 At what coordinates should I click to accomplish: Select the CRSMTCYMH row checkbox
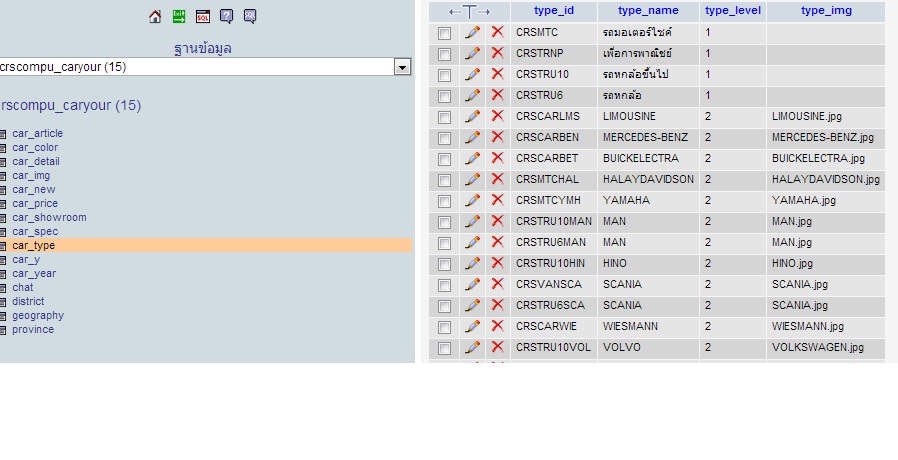(444, 201)
